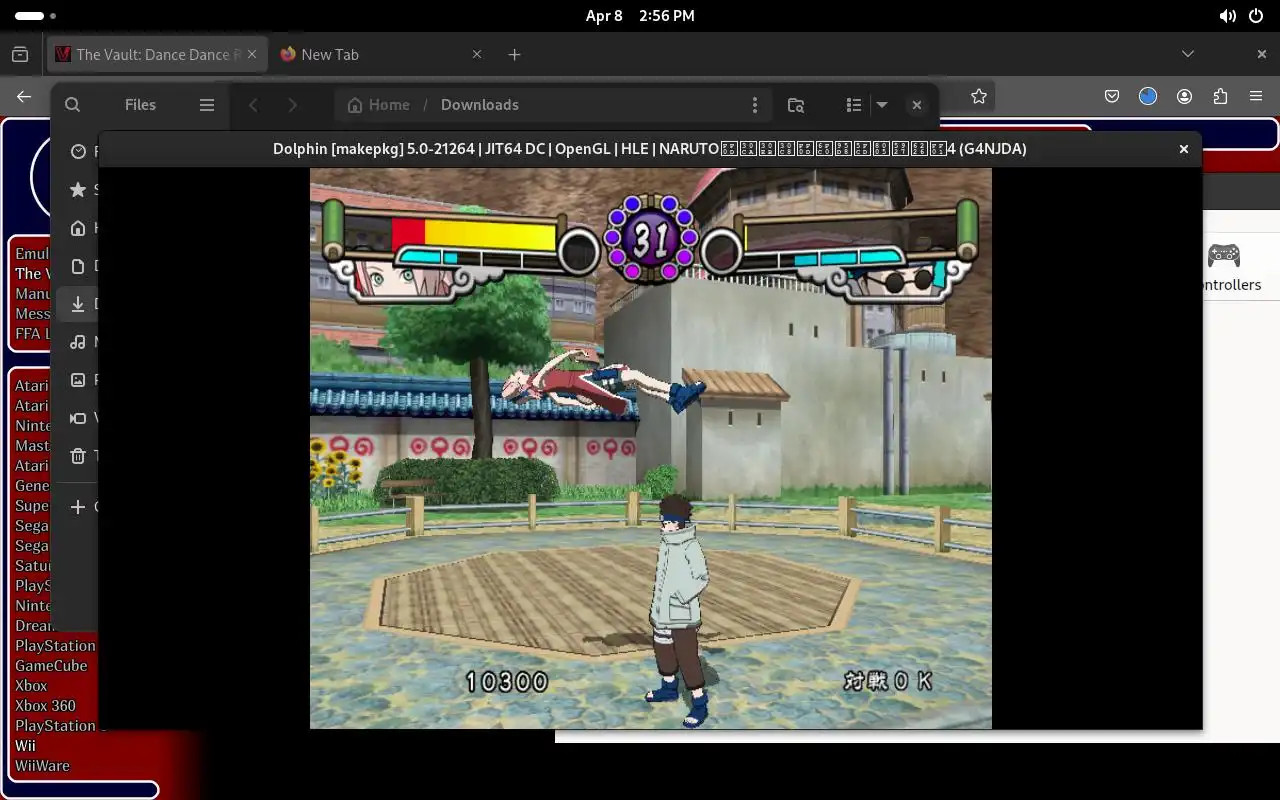
Task: Open the Trash icon in the Files sidebar
Action: point(78,456)
